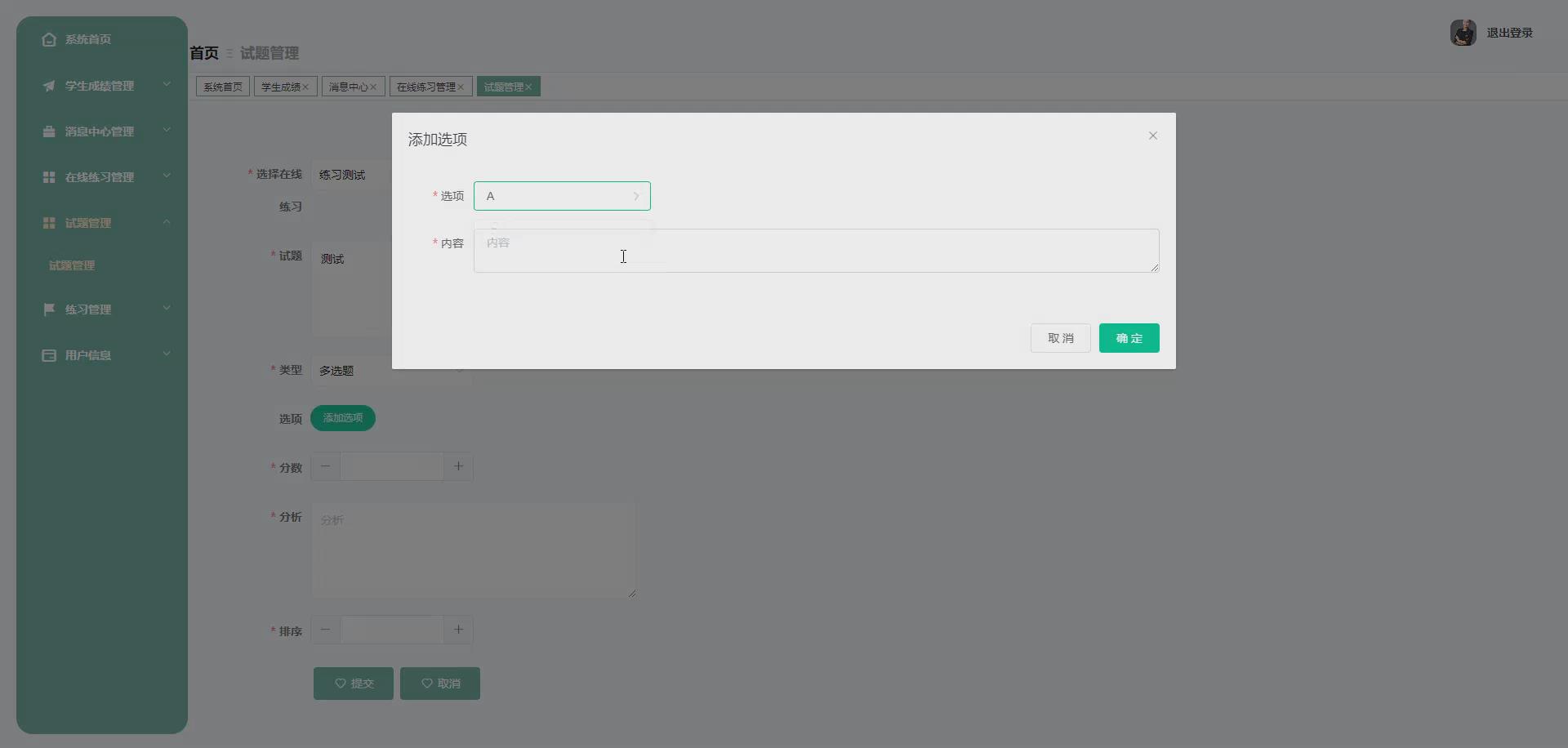Select the 学生成绩管理 paper-plane icon
Image resolution: width=1568 pixels, height=748 pixels.
coord(49,85)
